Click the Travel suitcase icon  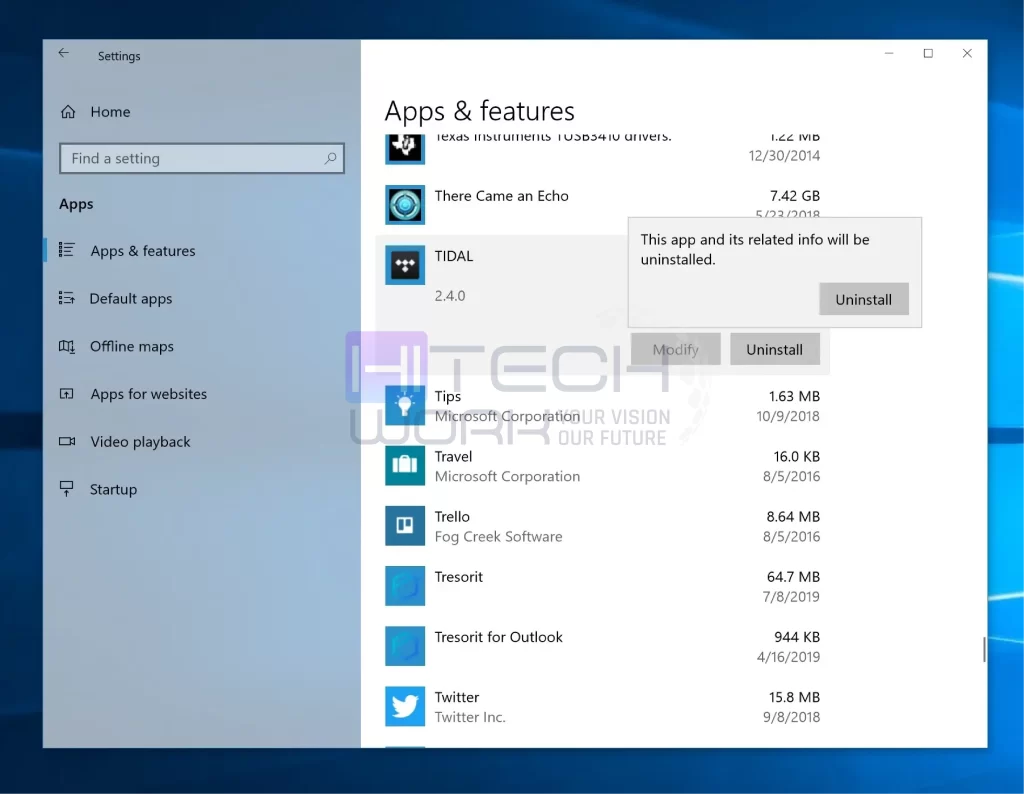[405, 466]
